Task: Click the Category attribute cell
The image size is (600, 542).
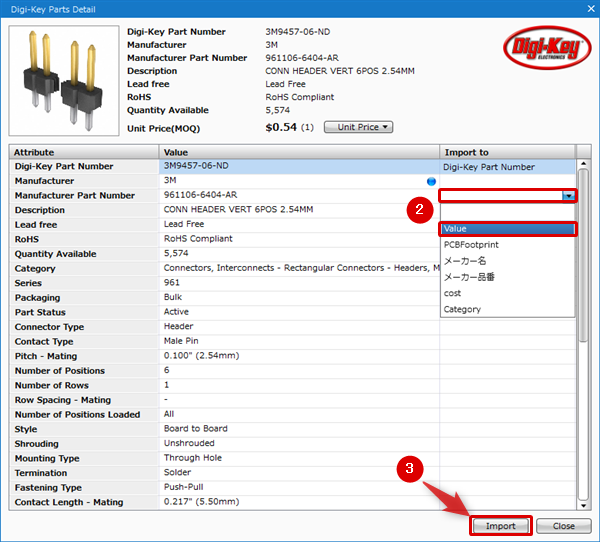Action: [x=84, y=269]
